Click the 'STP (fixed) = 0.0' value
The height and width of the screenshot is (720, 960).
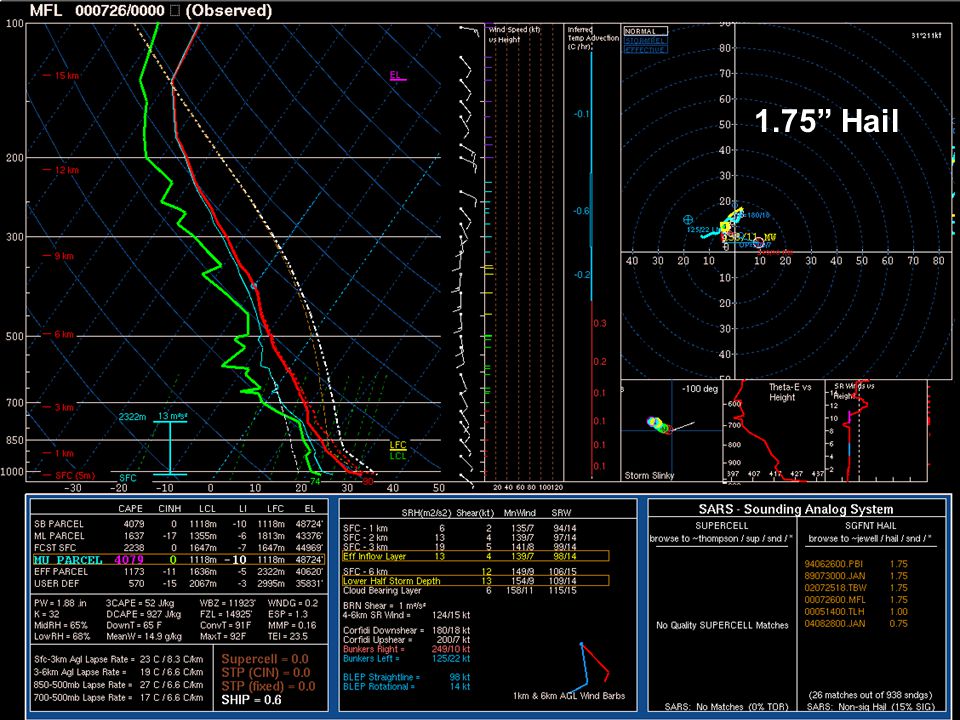pos(269,686)
